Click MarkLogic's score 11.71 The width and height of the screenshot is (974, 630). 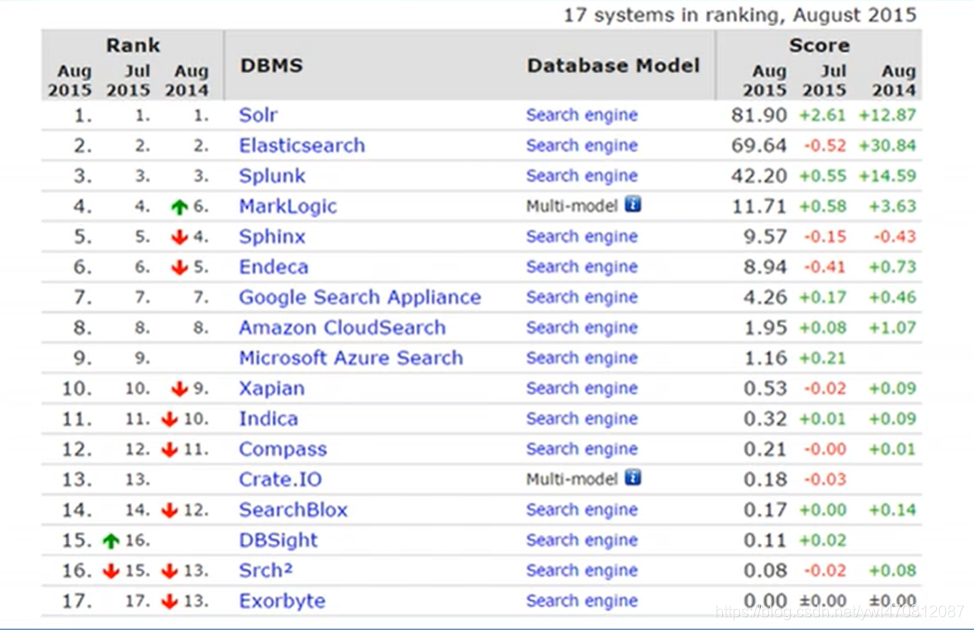tap(759, 206)
